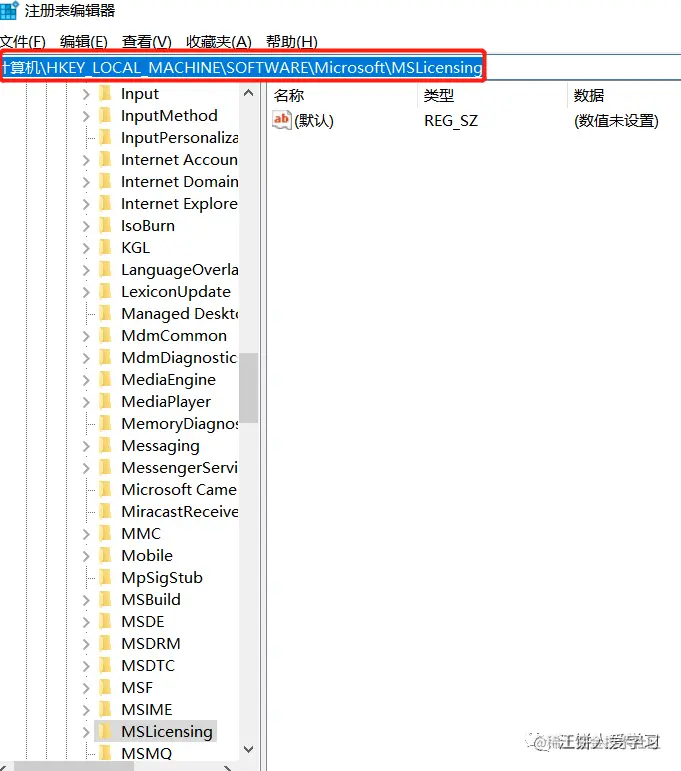Screen dimensions: 681x771
Task: Expand the Input key
Action: click(x=86, y=94)
